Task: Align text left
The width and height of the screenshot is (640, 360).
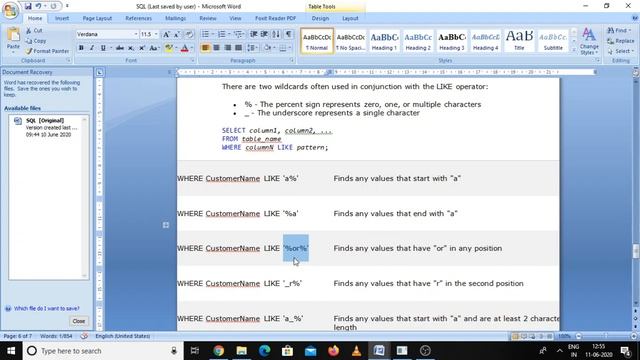Action: 205,48
